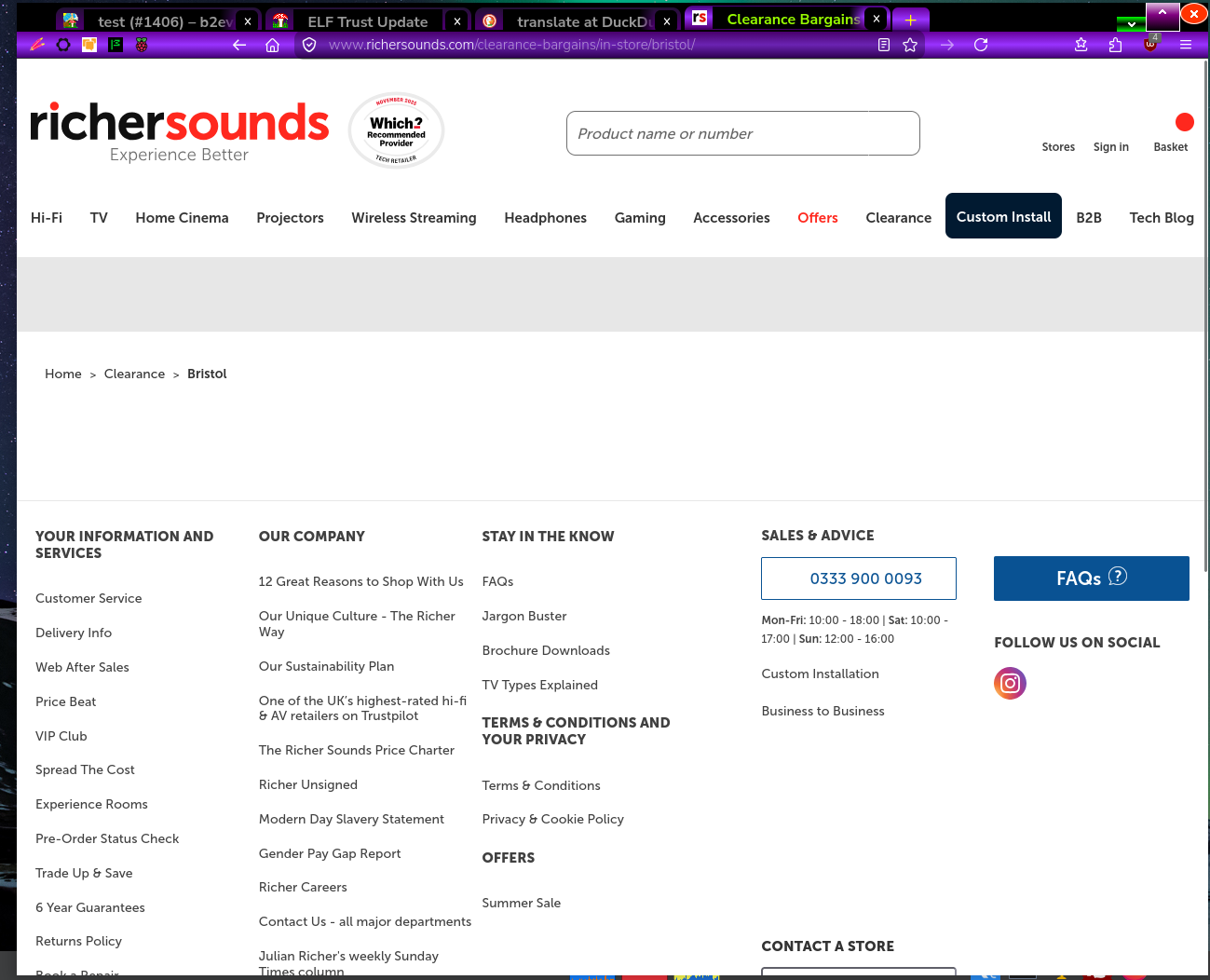The height and width of the screenshot is (980, 1210).
Task: Close the test (#1406) tab
Action: pos(248,20)
